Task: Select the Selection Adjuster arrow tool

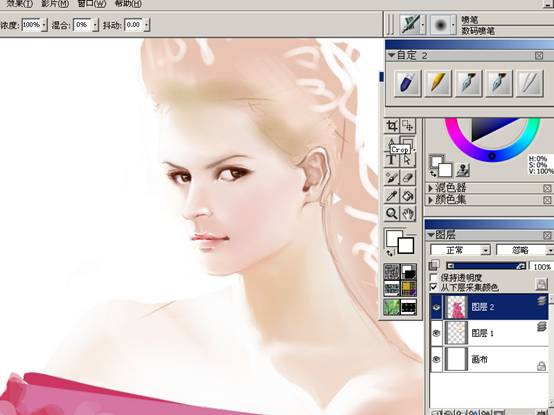Action: coord(408,160)
